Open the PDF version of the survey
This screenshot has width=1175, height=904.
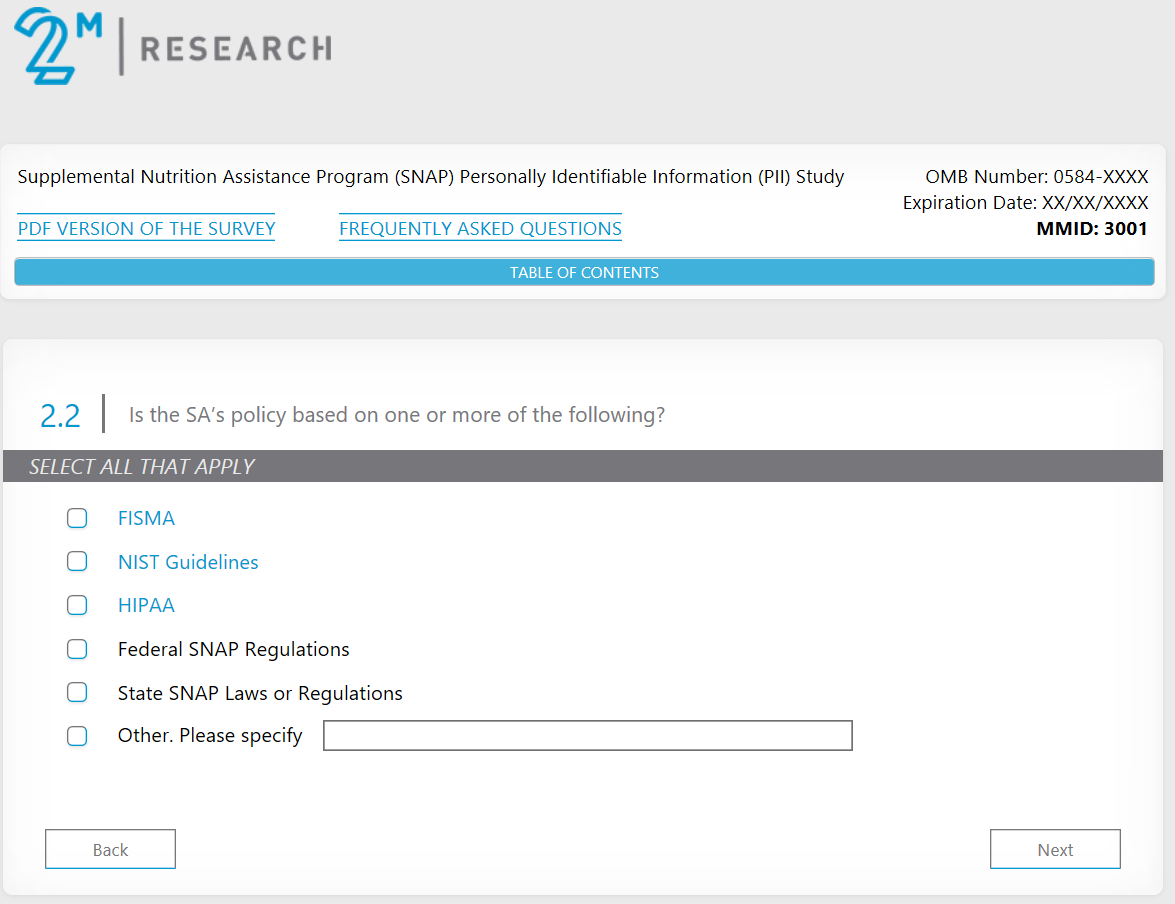coord(146,229)
